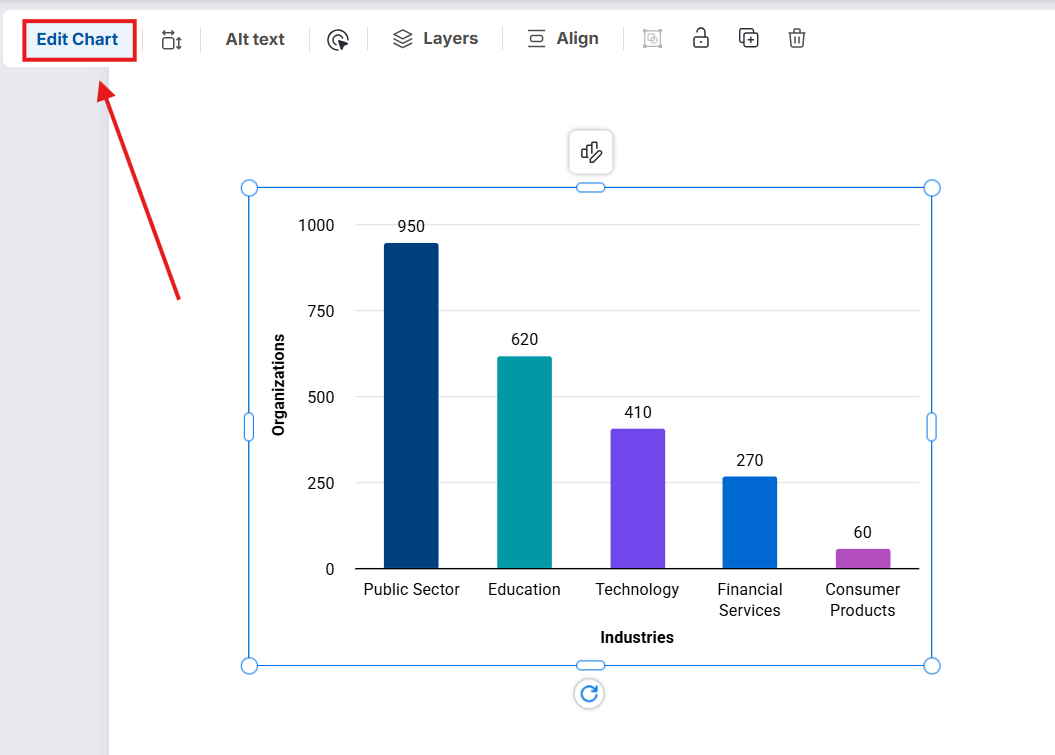Image resolution: width=1055 pixels, height=755 pixels.
Task: Open the Layers panel
Action: pyautogui.click(x=436, y=38)
